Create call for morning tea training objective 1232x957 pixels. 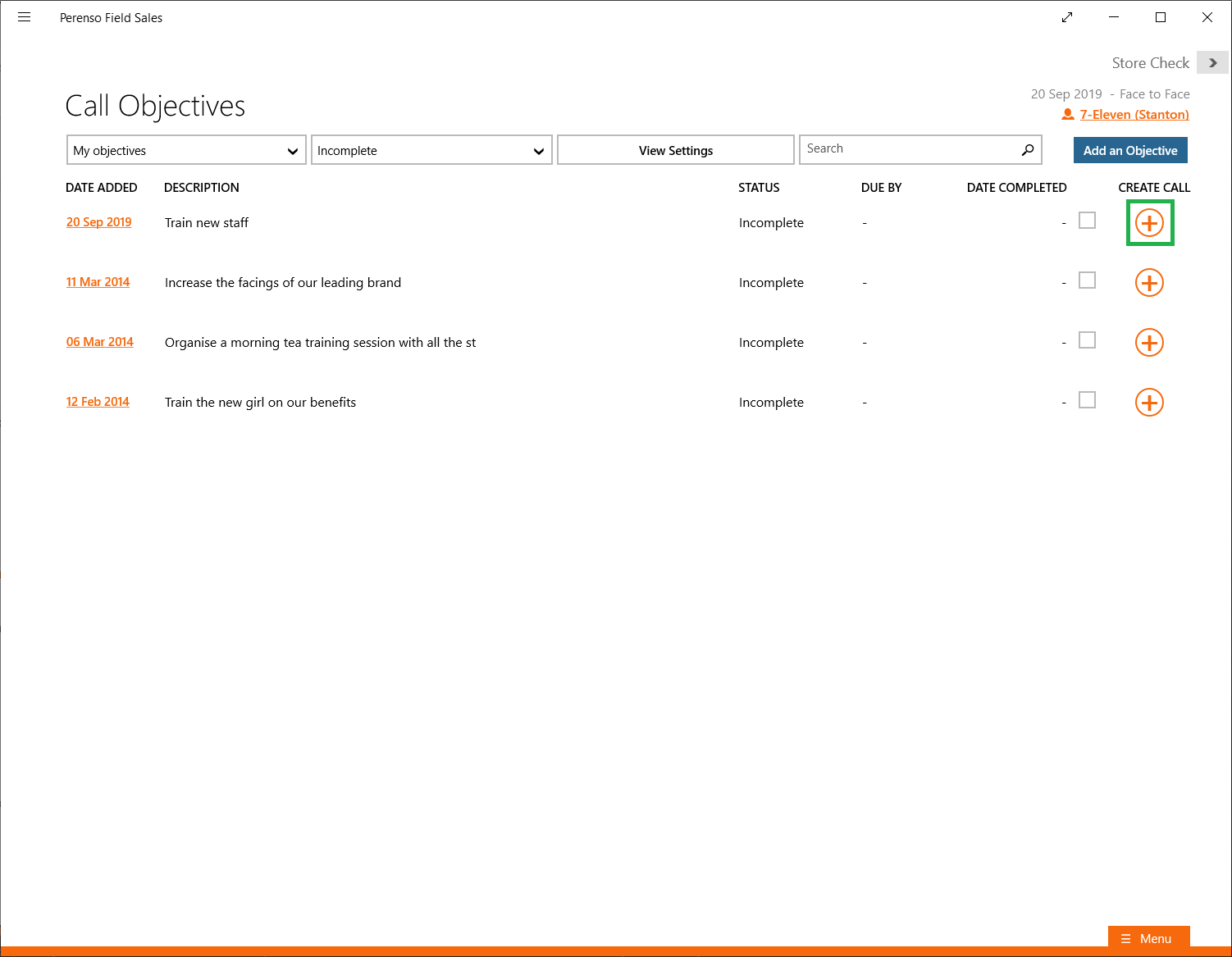1149,343
